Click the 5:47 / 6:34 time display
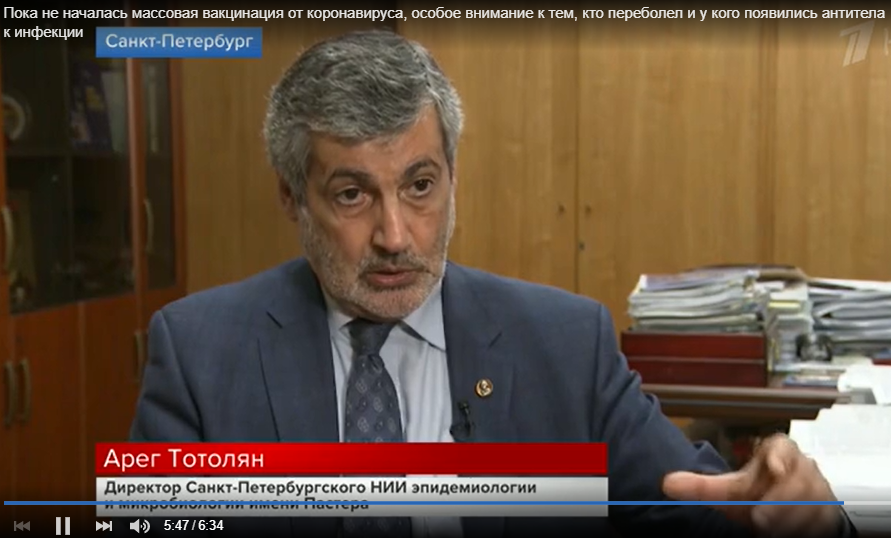The width and height of the screenshot is (891, 538). [x=194, y=526]
